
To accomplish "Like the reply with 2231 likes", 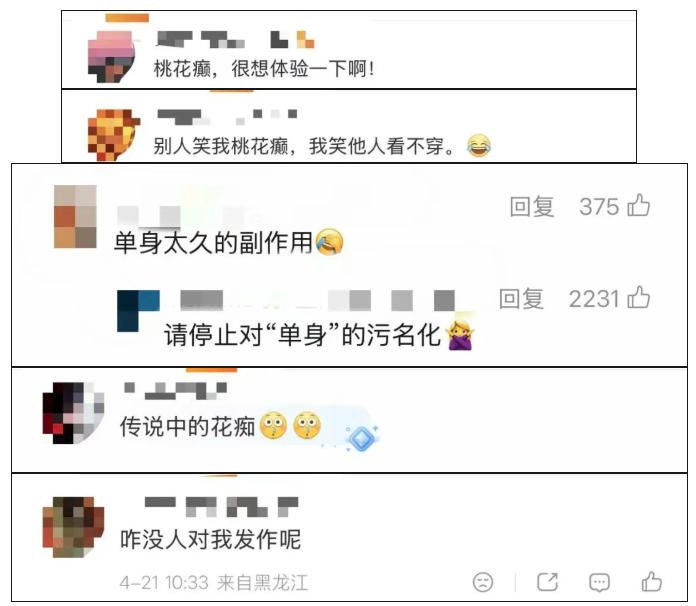I will [x=639, y=297].
